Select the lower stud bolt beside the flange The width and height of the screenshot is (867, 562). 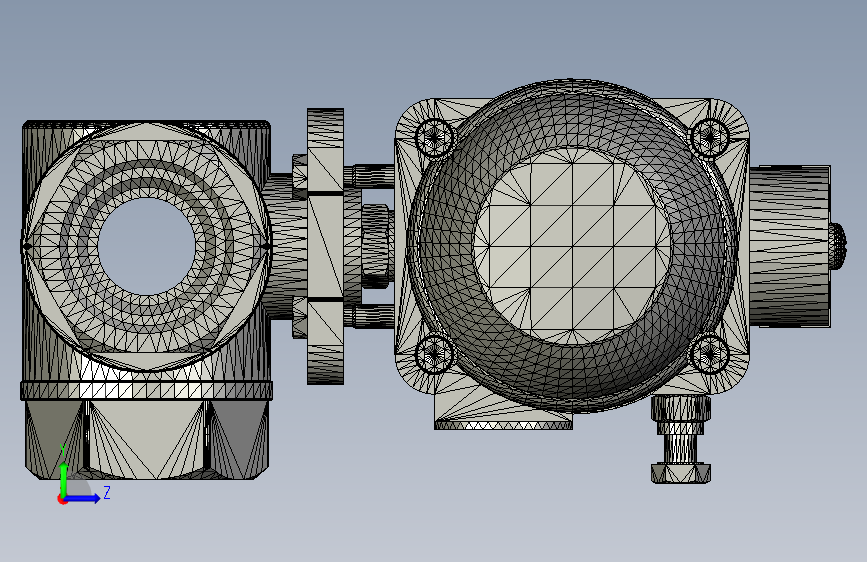click(x=370, y=316)
